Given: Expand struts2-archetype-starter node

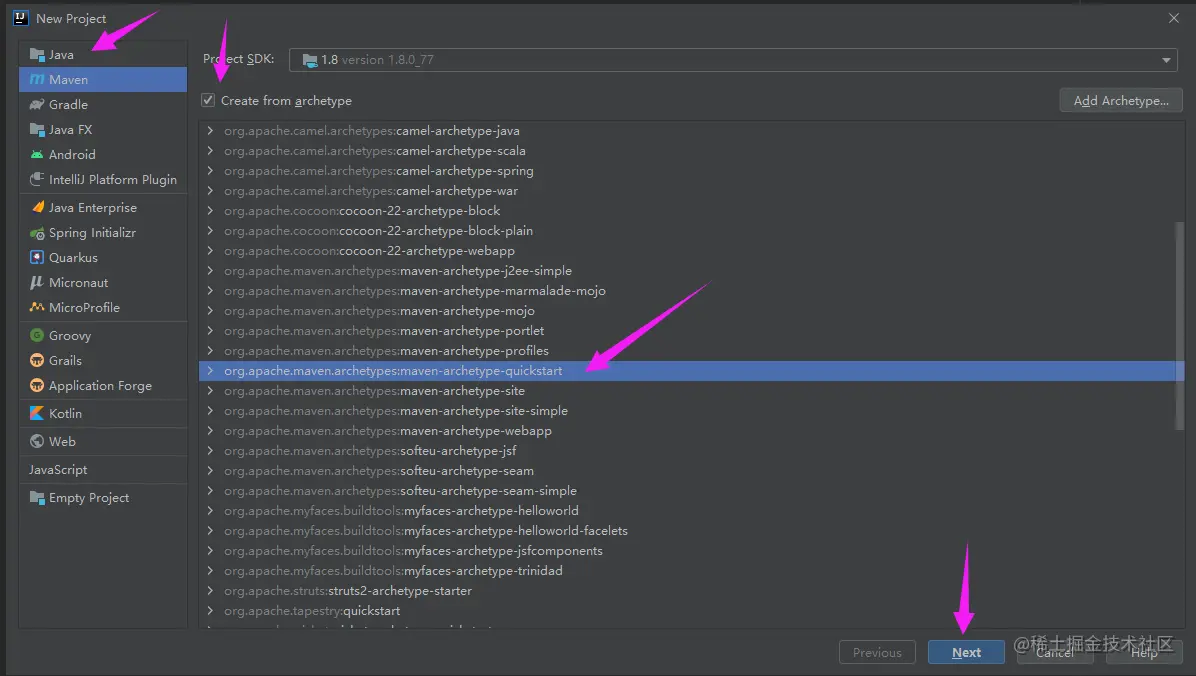Looking at the screenshot, I should 211,591.
